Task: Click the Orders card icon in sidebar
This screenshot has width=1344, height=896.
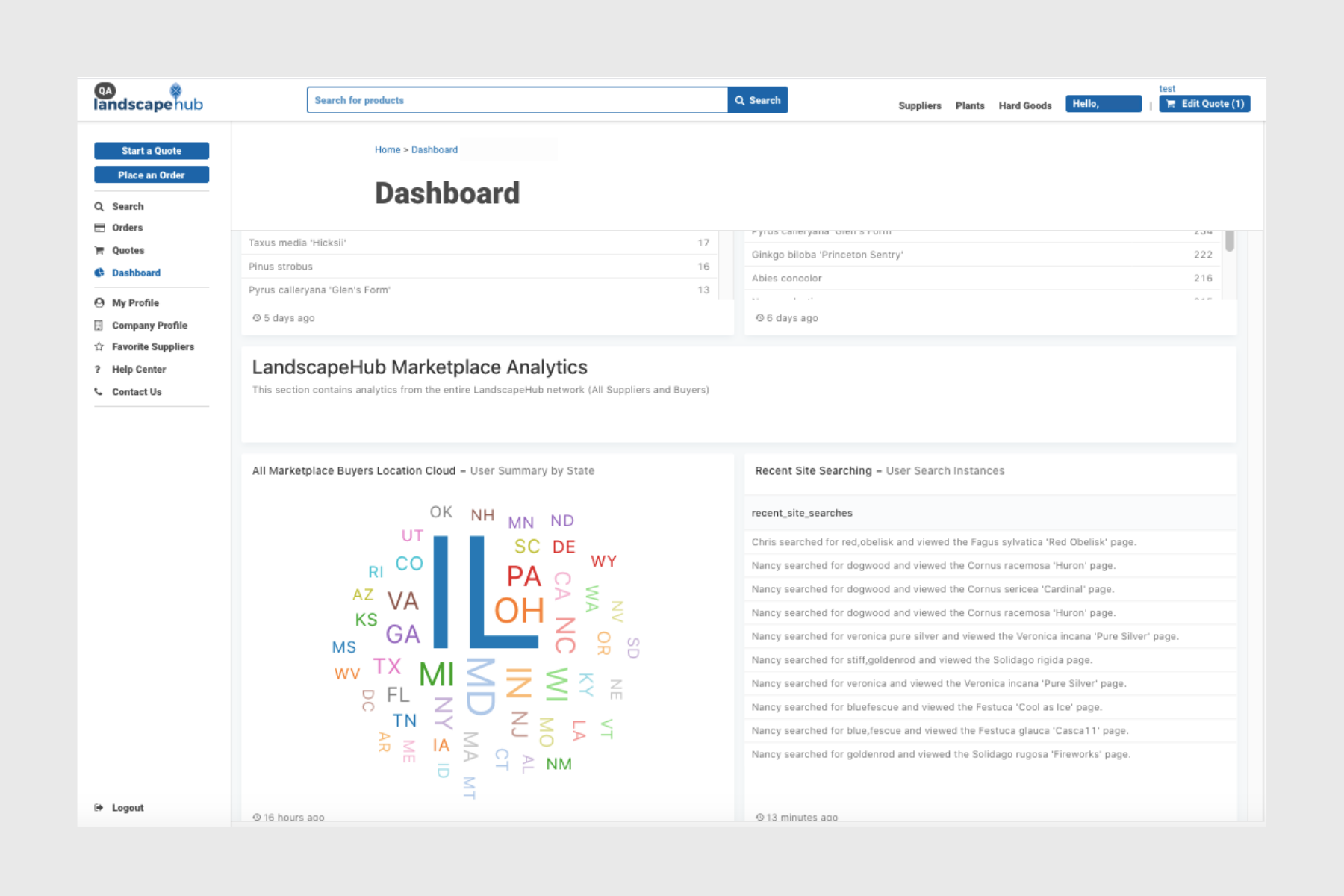Action: click(x=99, y=228)
